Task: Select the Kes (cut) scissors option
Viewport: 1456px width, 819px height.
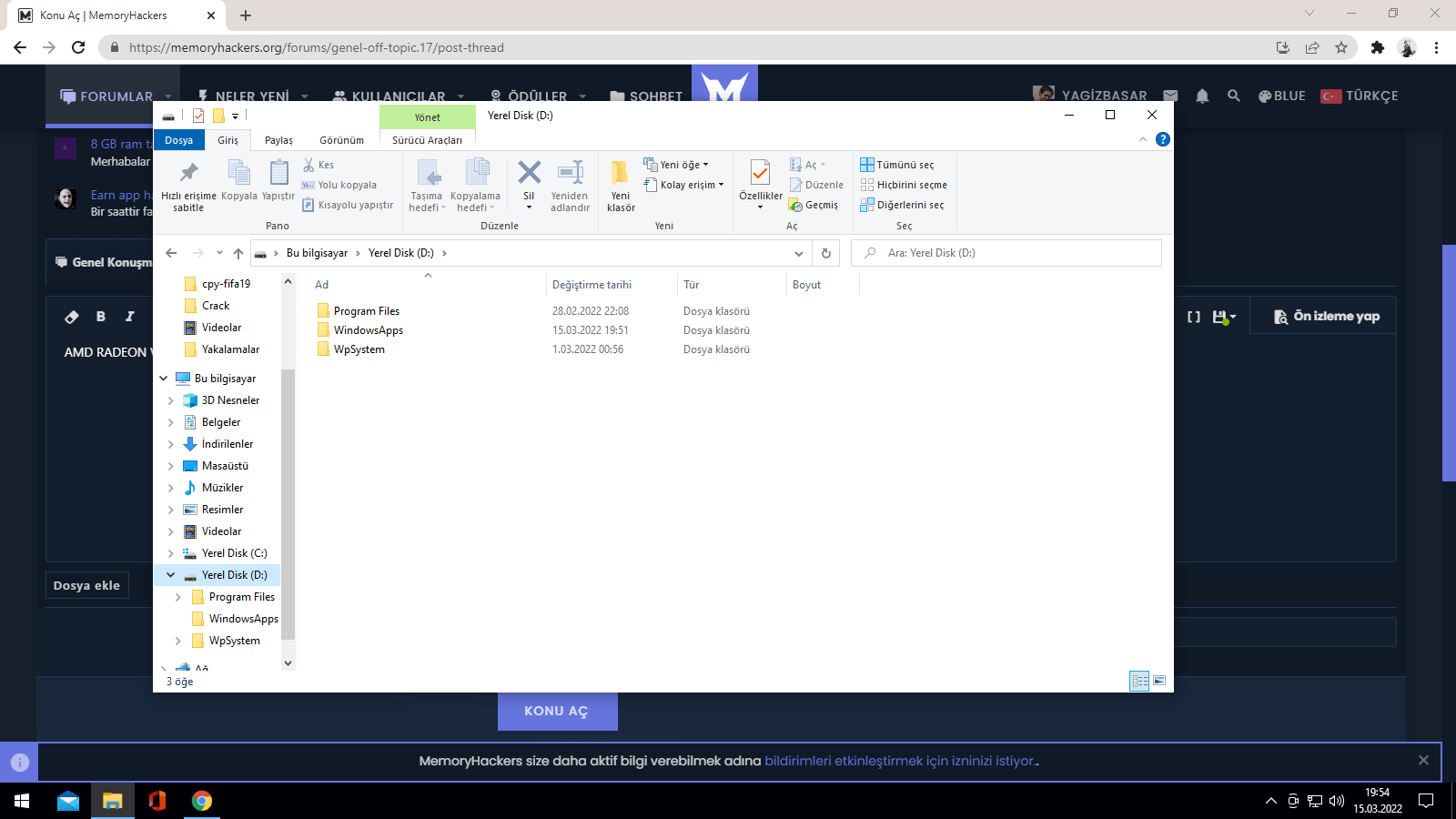Action: tap(318, 165)
